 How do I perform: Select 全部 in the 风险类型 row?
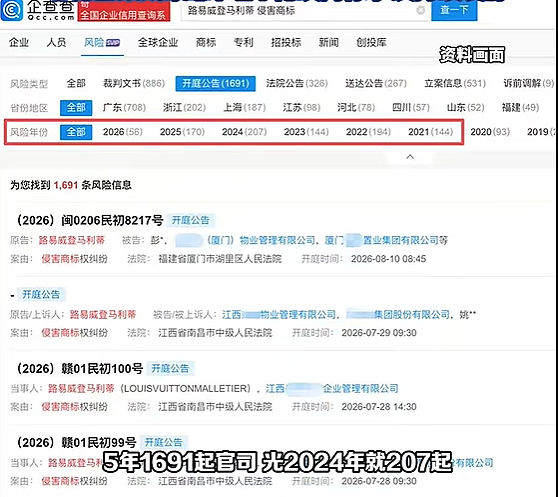click(76, 83)
